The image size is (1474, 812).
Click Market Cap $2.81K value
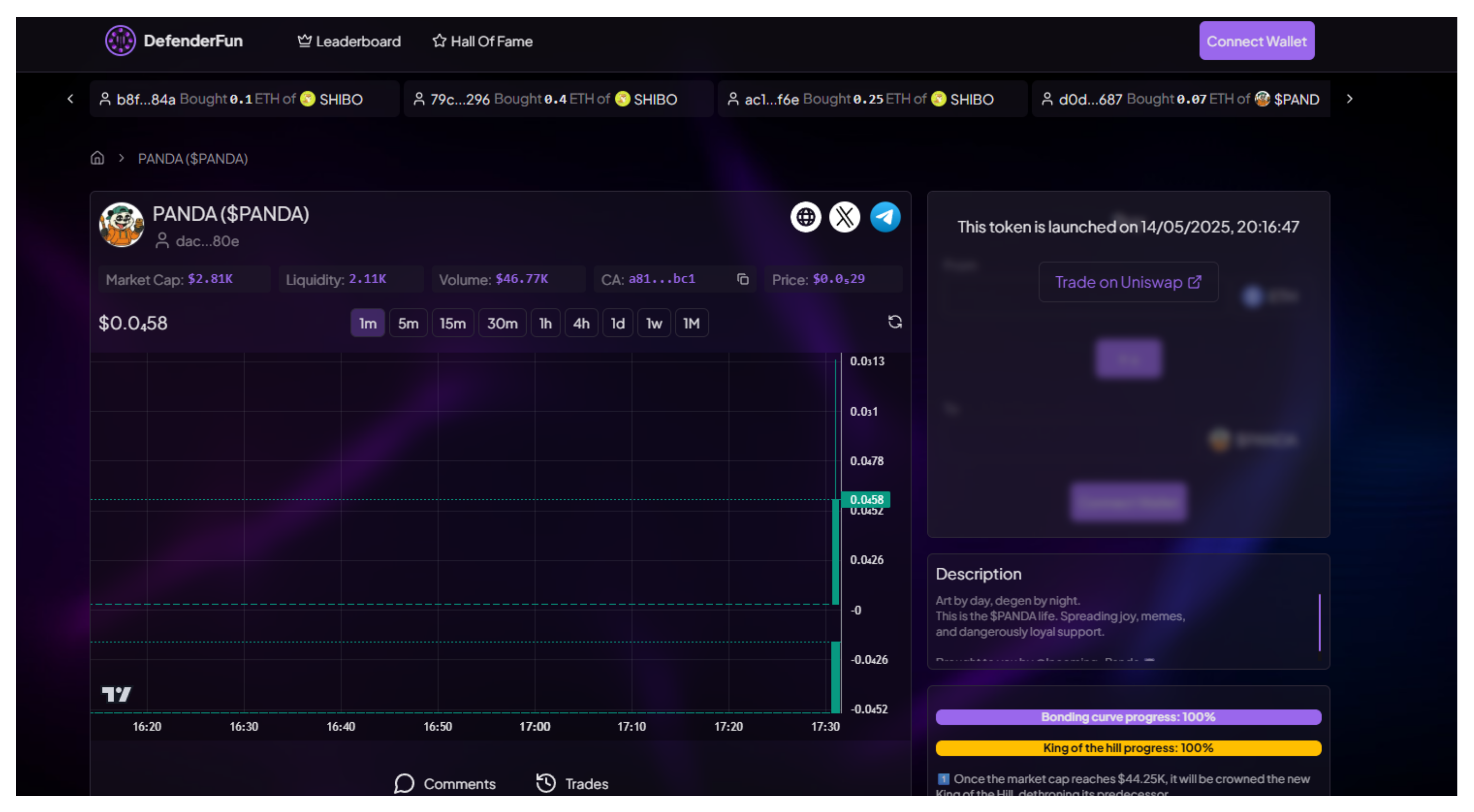[x=211, y=279]
